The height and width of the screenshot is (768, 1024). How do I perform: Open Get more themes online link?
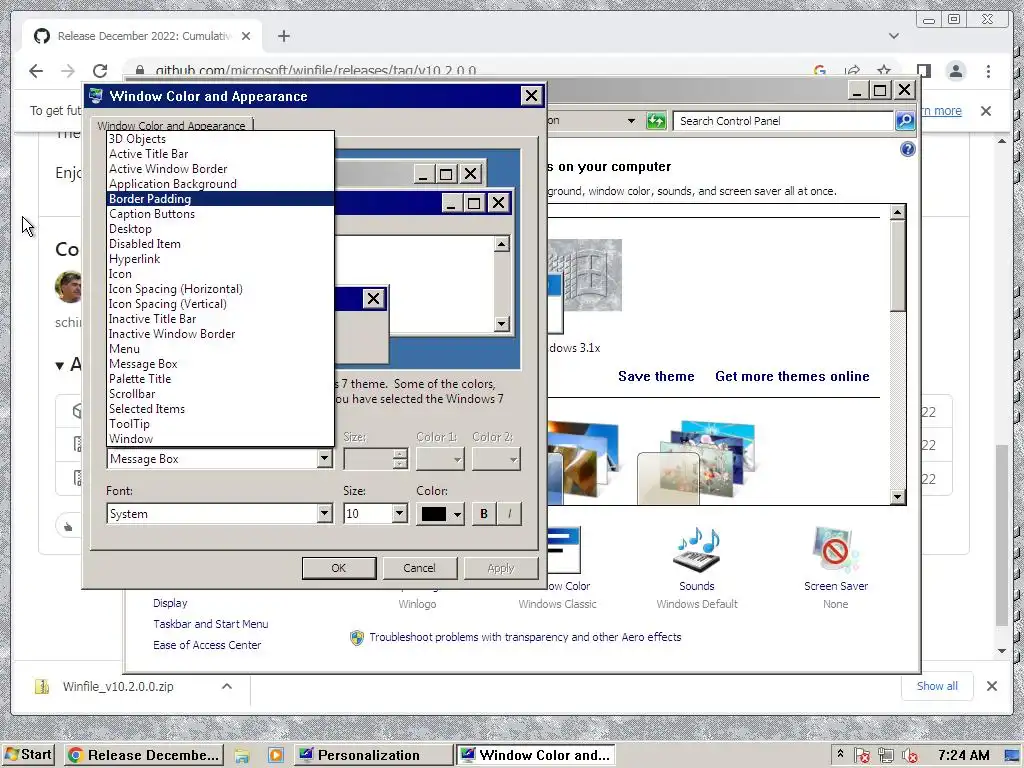[x=792, y=376]
